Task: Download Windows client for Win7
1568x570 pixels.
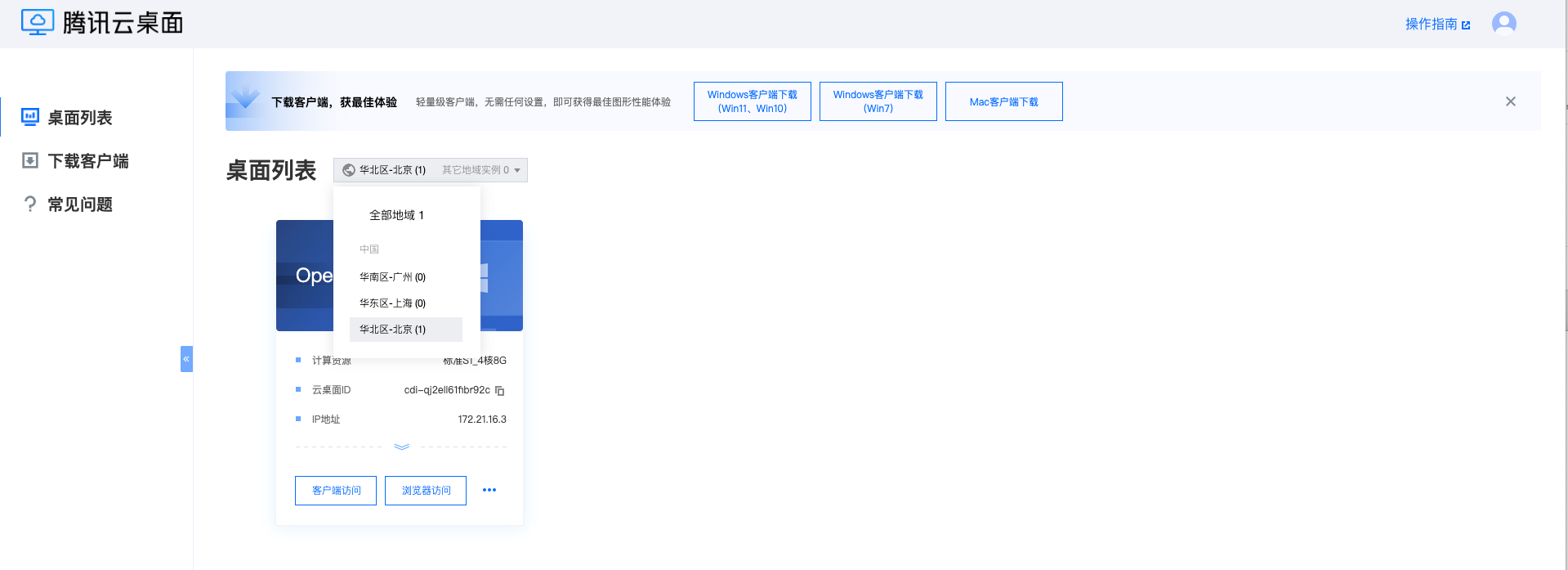Action: pos(878,101)
